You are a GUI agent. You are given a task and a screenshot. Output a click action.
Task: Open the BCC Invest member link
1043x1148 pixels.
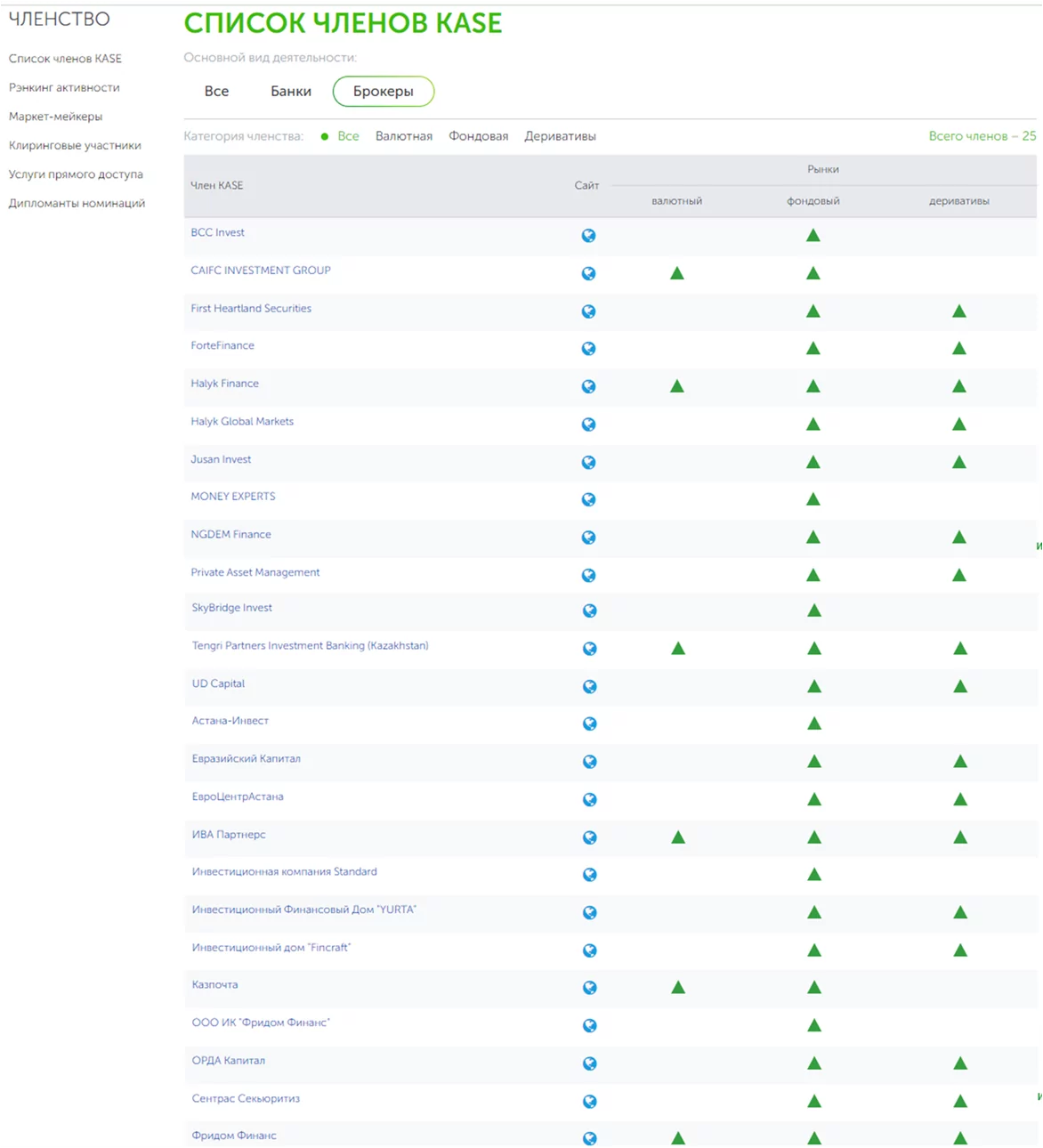coord(217,232)
